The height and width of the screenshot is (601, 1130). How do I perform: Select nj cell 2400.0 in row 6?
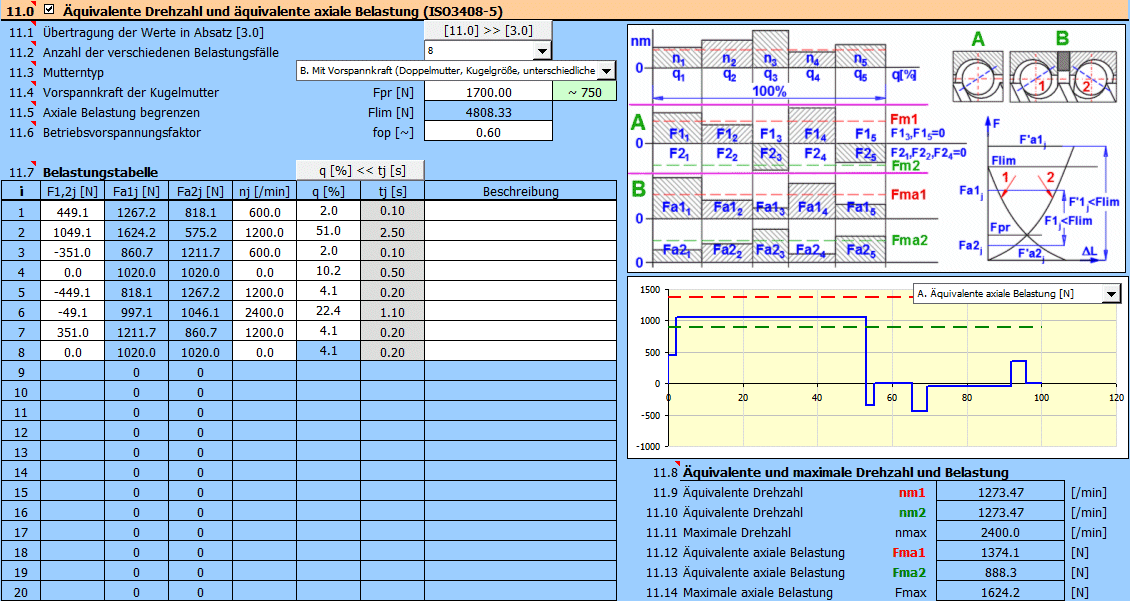click(264, 313)
